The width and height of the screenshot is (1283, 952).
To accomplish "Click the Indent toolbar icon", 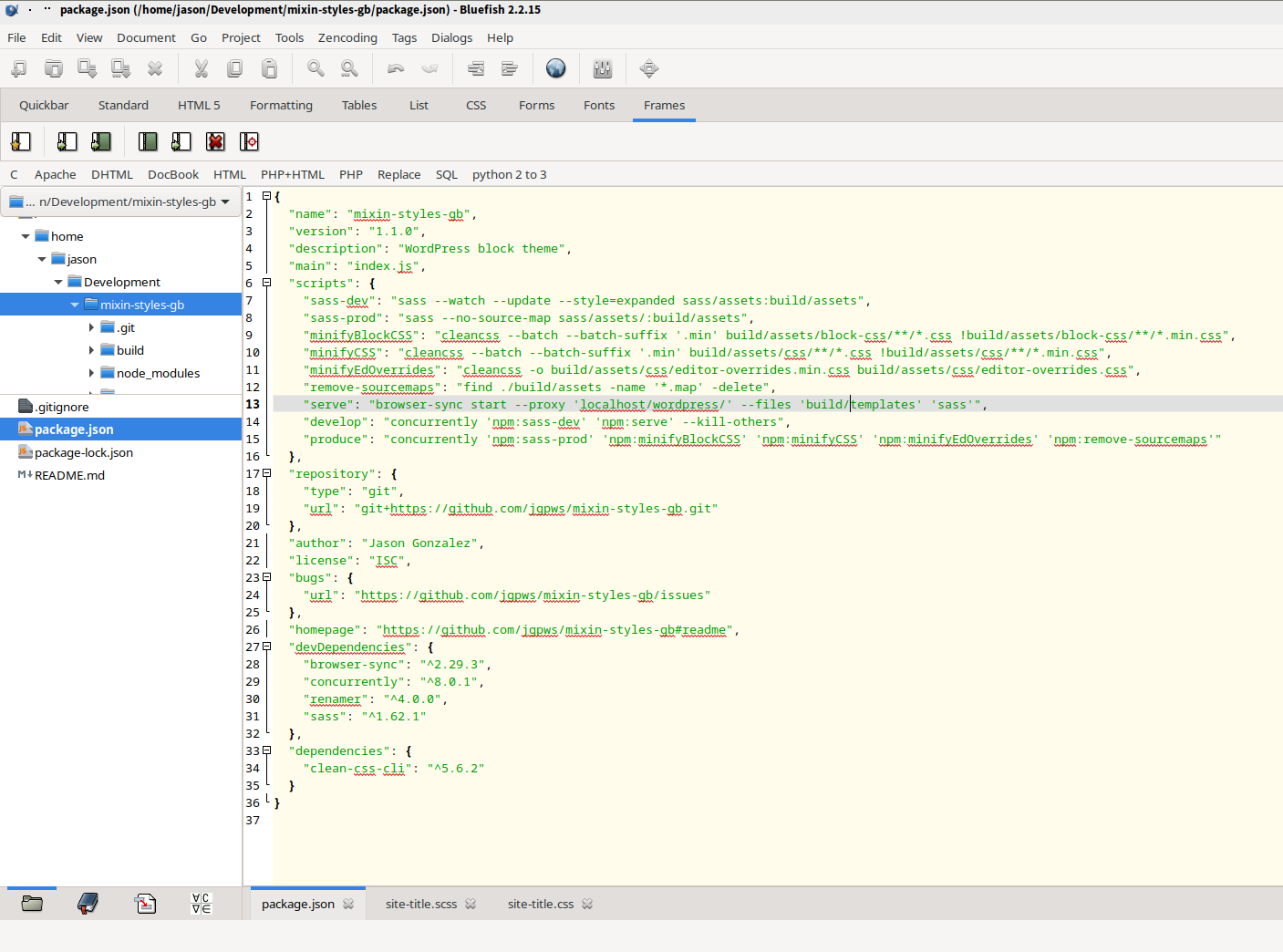I will 510,68.
